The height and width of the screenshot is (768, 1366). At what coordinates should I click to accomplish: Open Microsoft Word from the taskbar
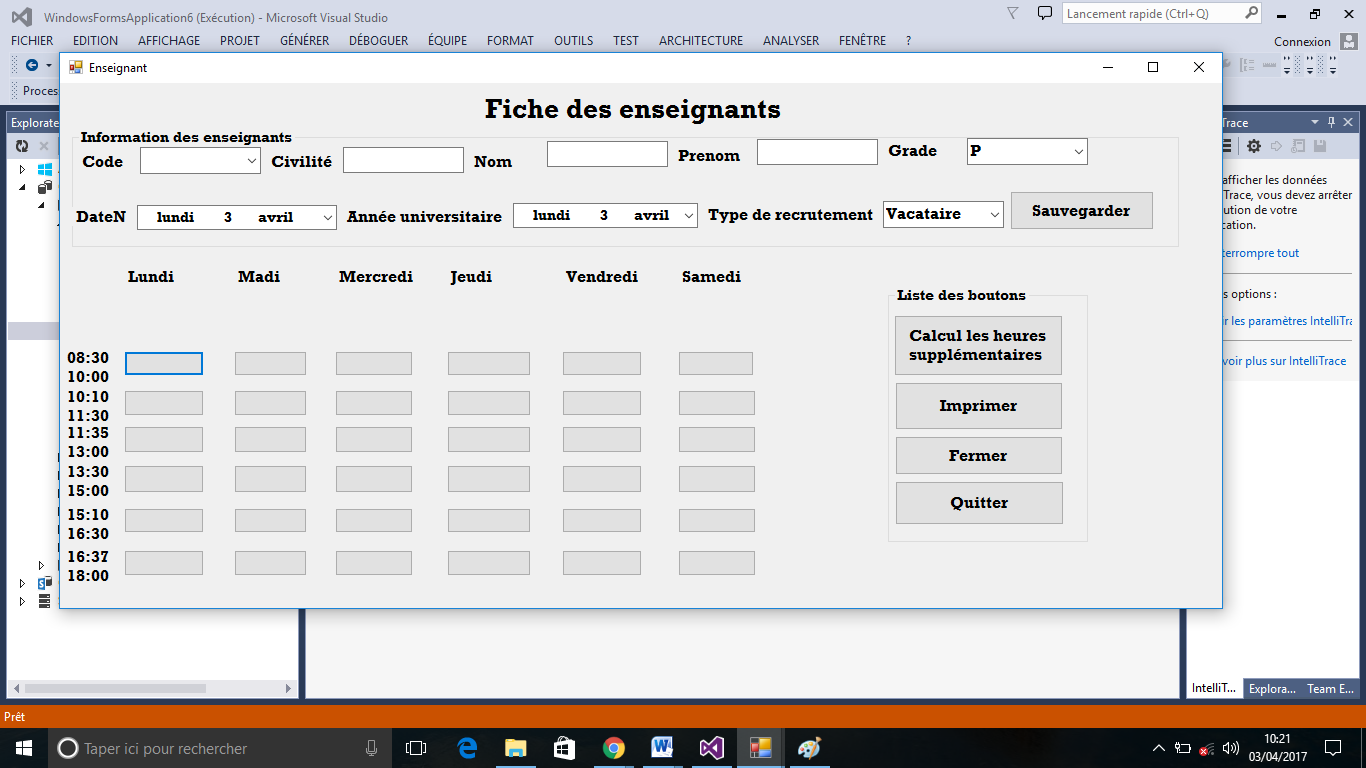(x=662, y=747)
